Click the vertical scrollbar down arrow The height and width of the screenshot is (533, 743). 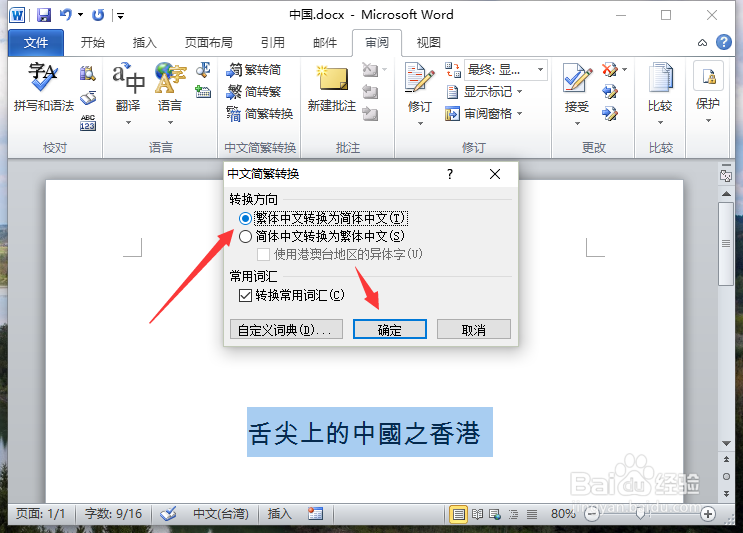(x=726, y=443)
